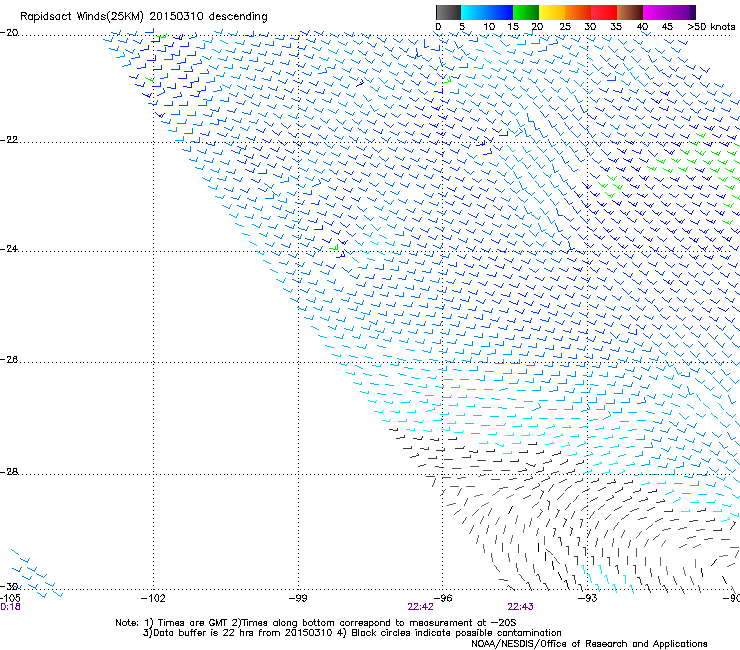Click the magenta-purple 40-50 knots color swatch
740x650 pixels.
point(669,12)
